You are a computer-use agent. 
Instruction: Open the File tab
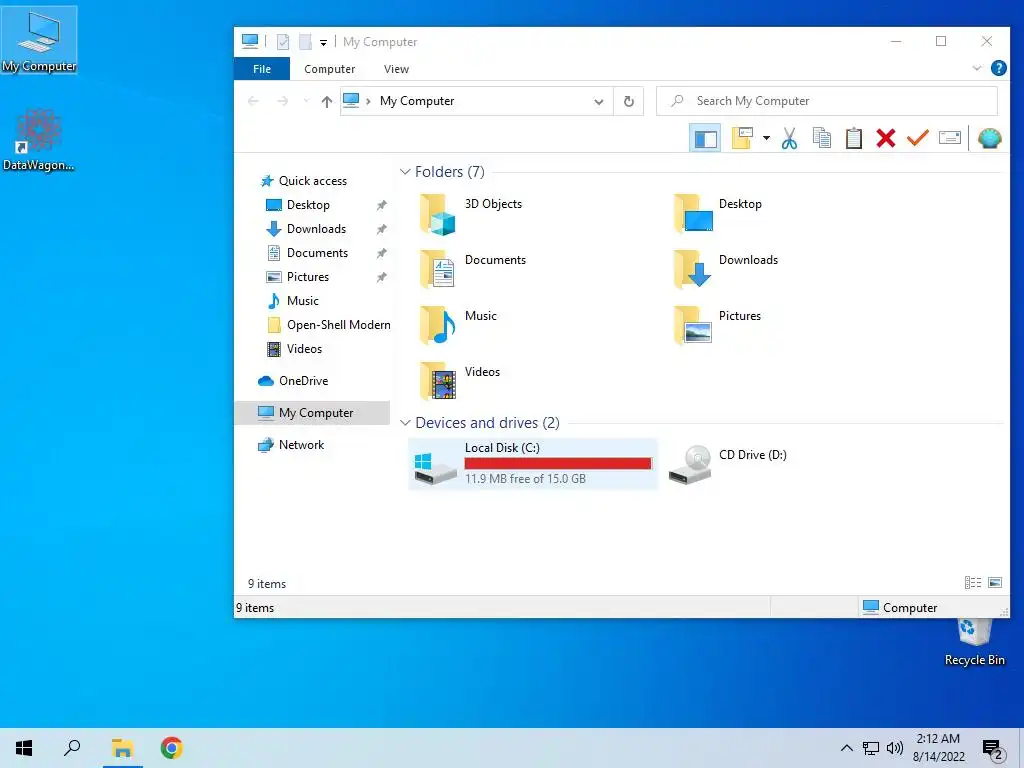262,69
